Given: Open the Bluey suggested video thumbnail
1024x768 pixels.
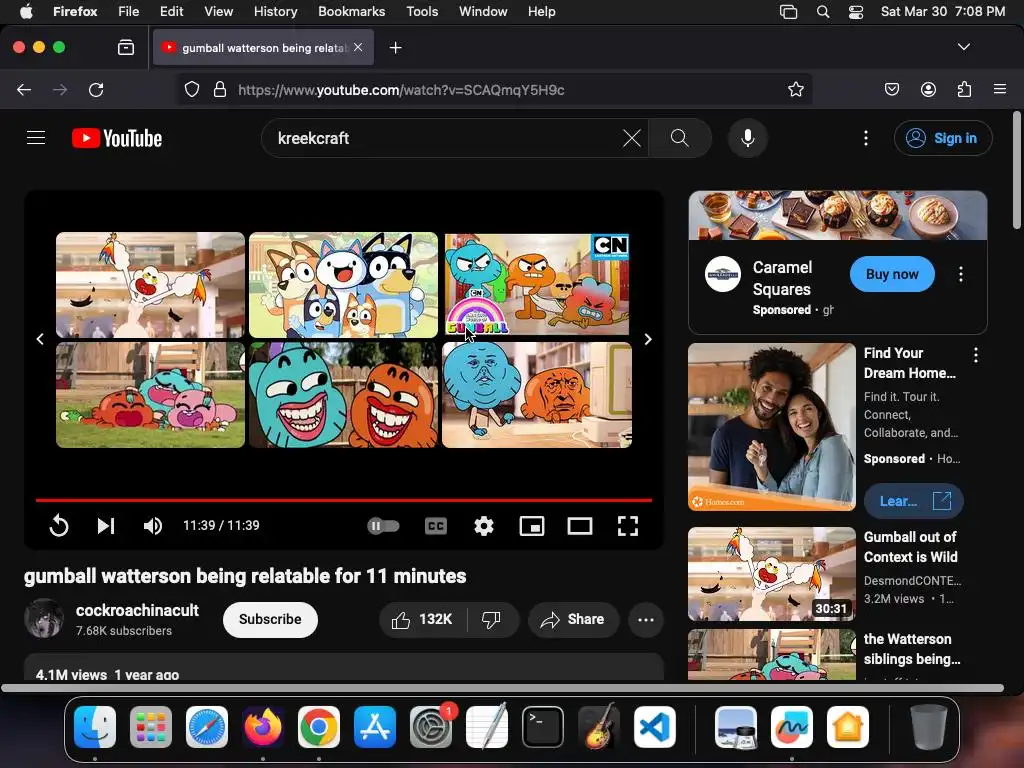Looking at the screenshot, I should coord(344,285).
